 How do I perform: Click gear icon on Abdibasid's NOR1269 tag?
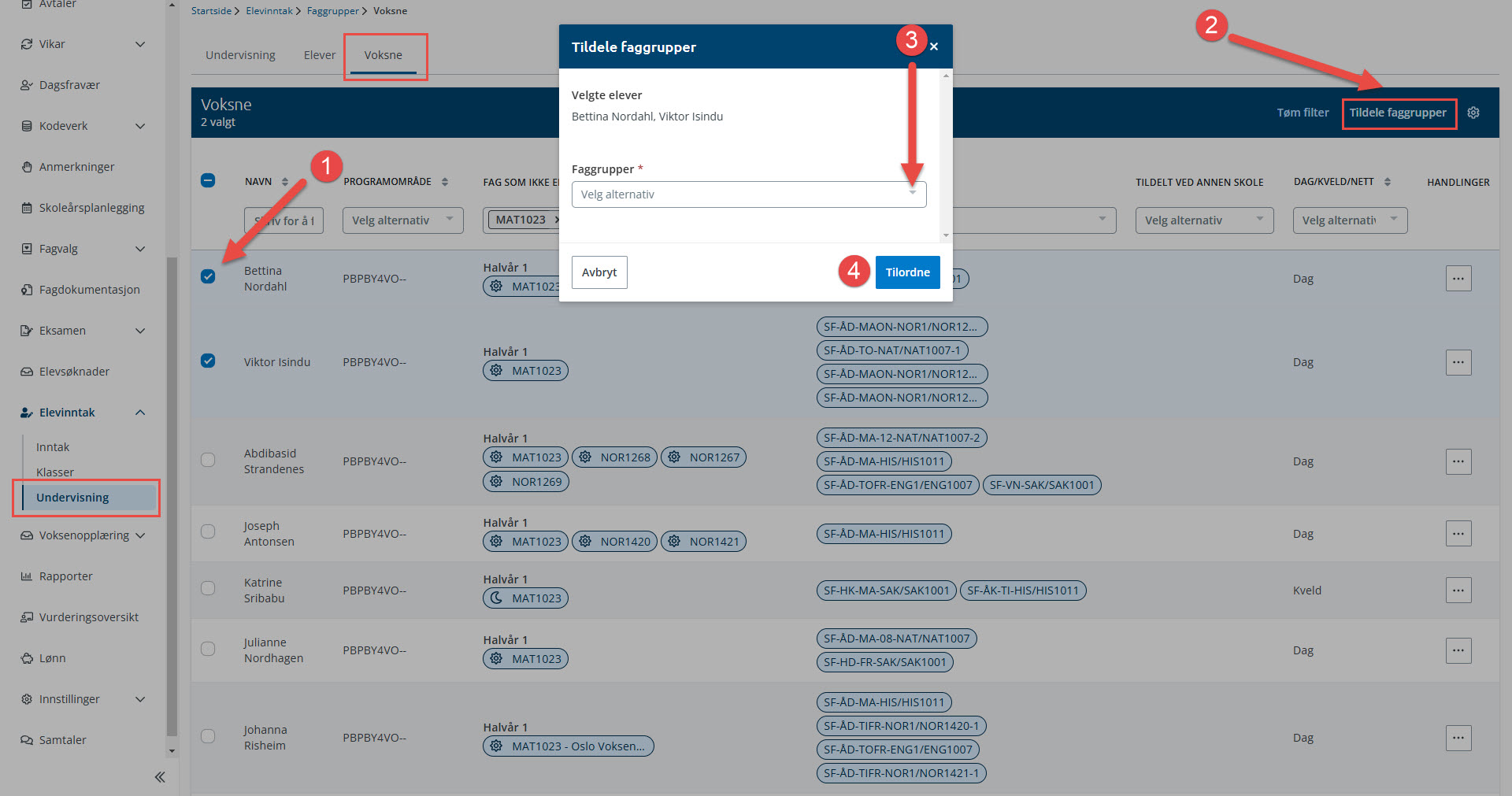(x=496, y=481)
